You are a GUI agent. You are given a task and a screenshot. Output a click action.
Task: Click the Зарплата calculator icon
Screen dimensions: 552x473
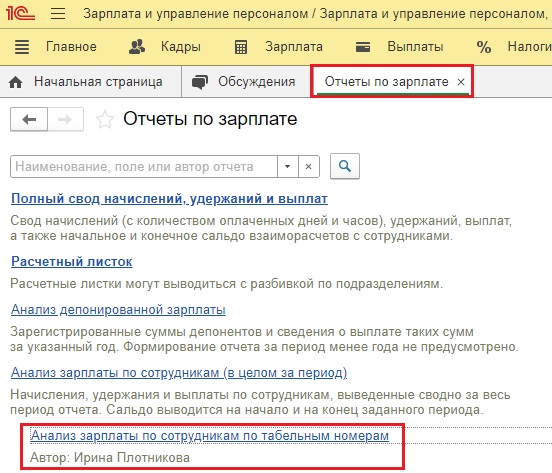point(241,47)
